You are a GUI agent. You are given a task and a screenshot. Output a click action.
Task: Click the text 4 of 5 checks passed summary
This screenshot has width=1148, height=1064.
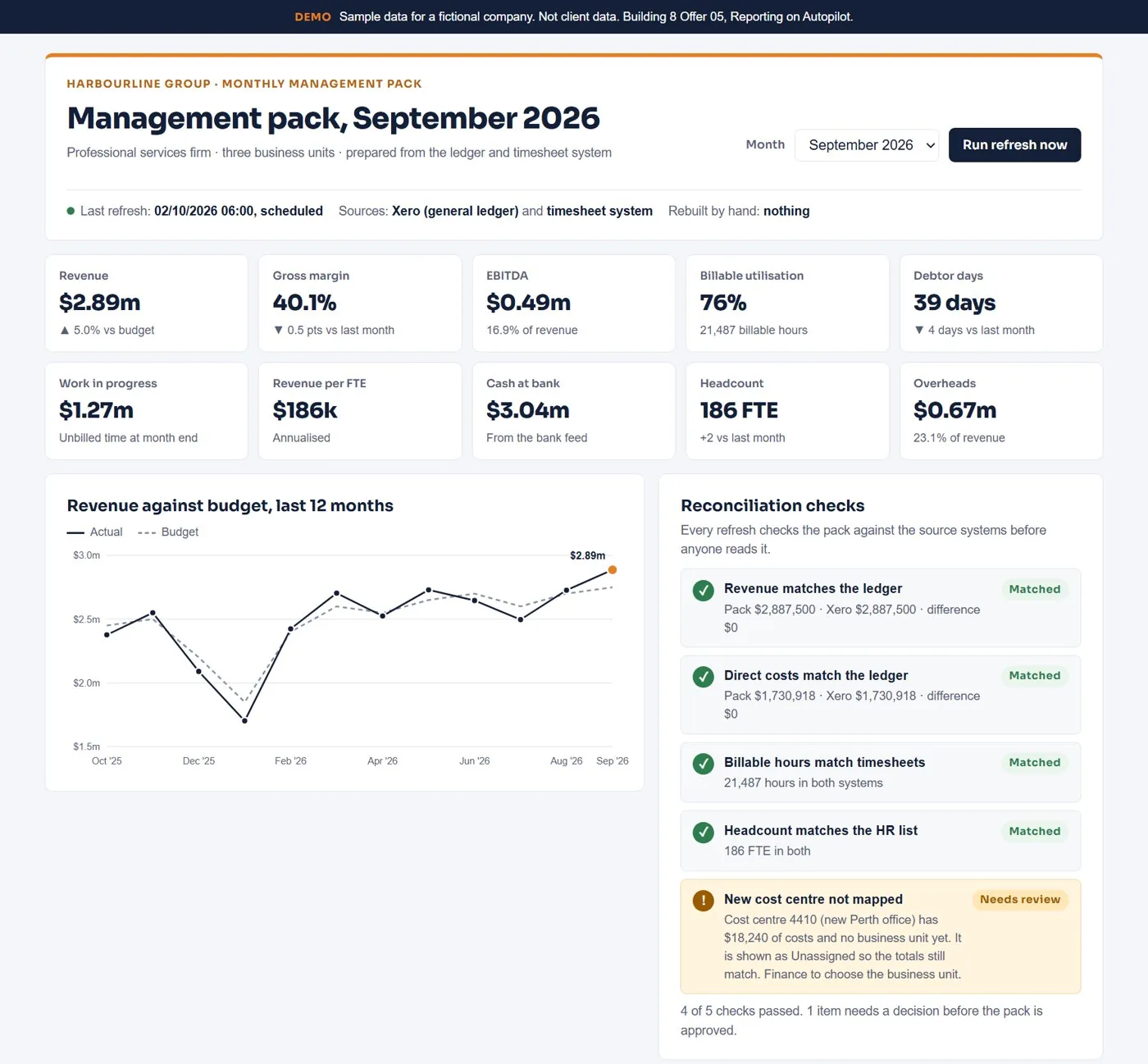[862, 1021]
